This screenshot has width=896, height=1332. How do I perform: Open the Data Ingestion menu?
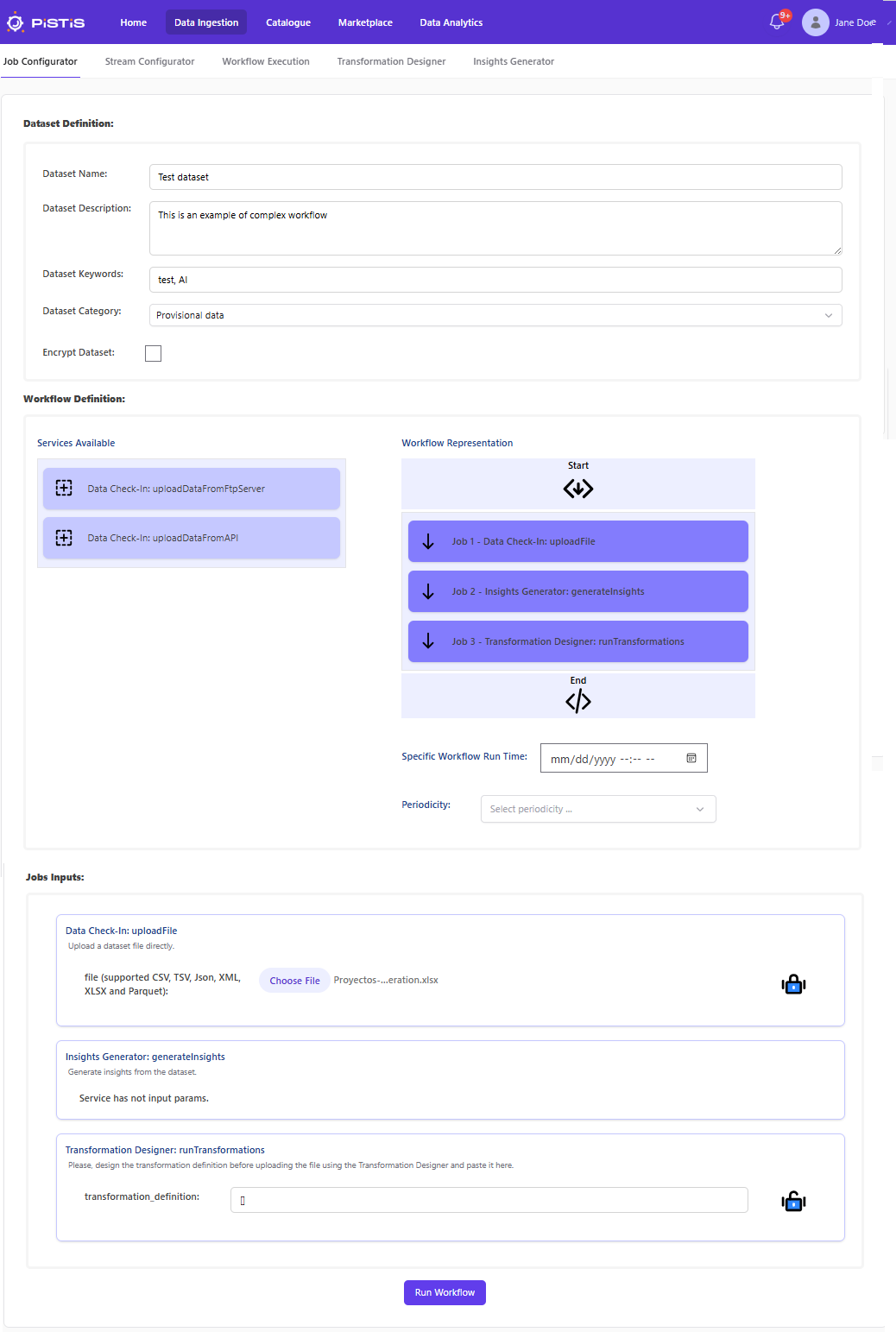coord(206,22)
